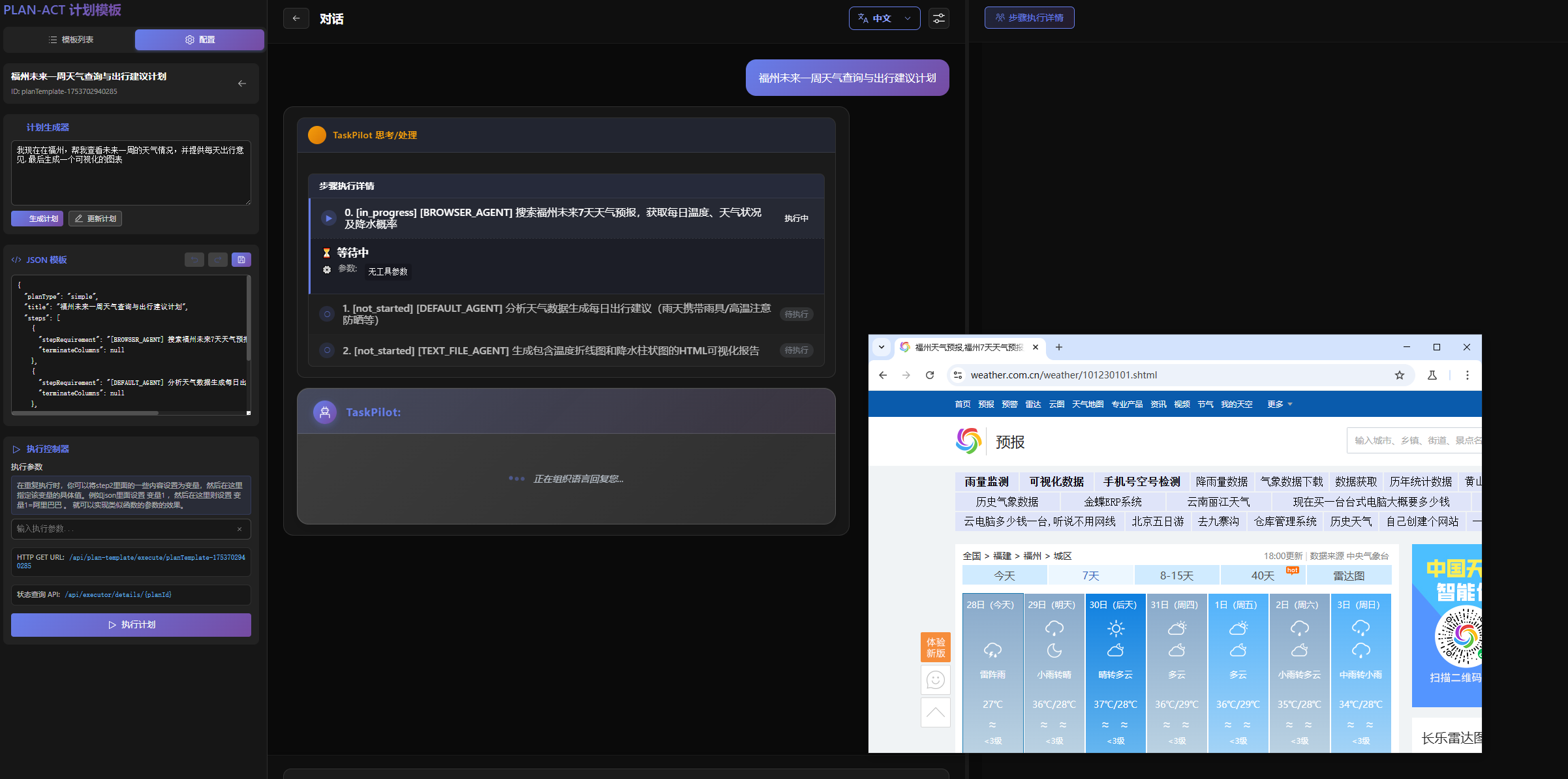Open the chat settings sliders icon
Image resolution: width=1568 pixels, height=779 pixels.
pos(938,18)
